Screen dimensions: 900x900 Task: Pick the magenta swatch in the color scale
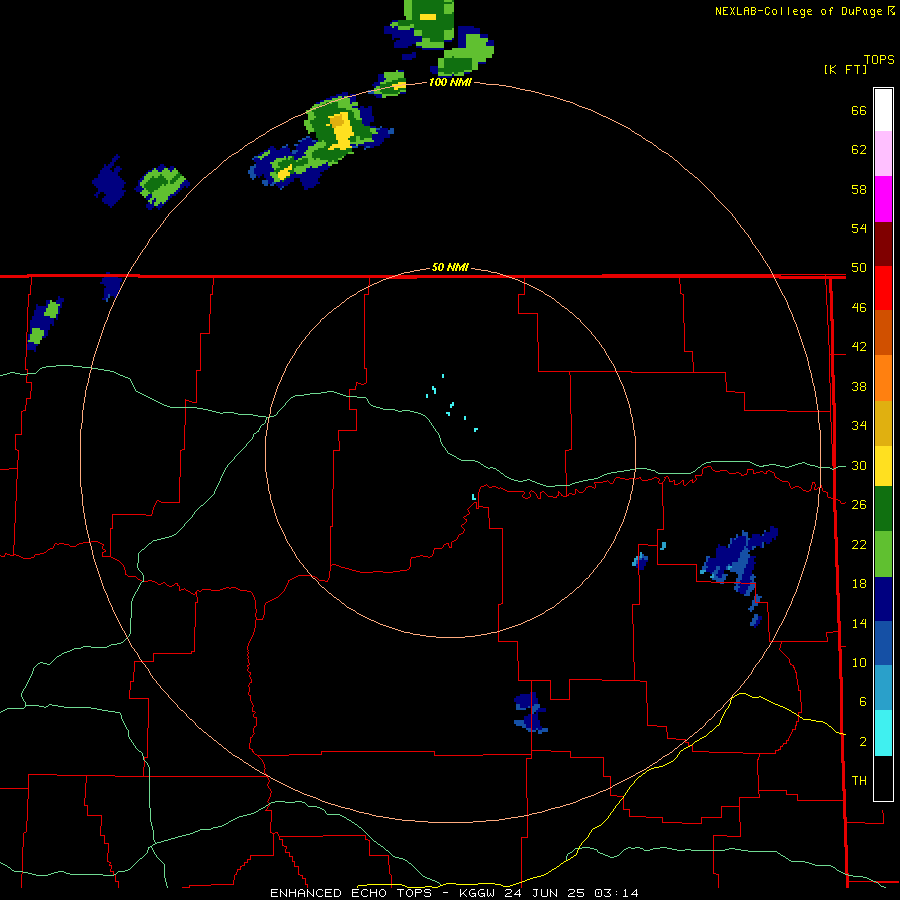click(883, 199)
